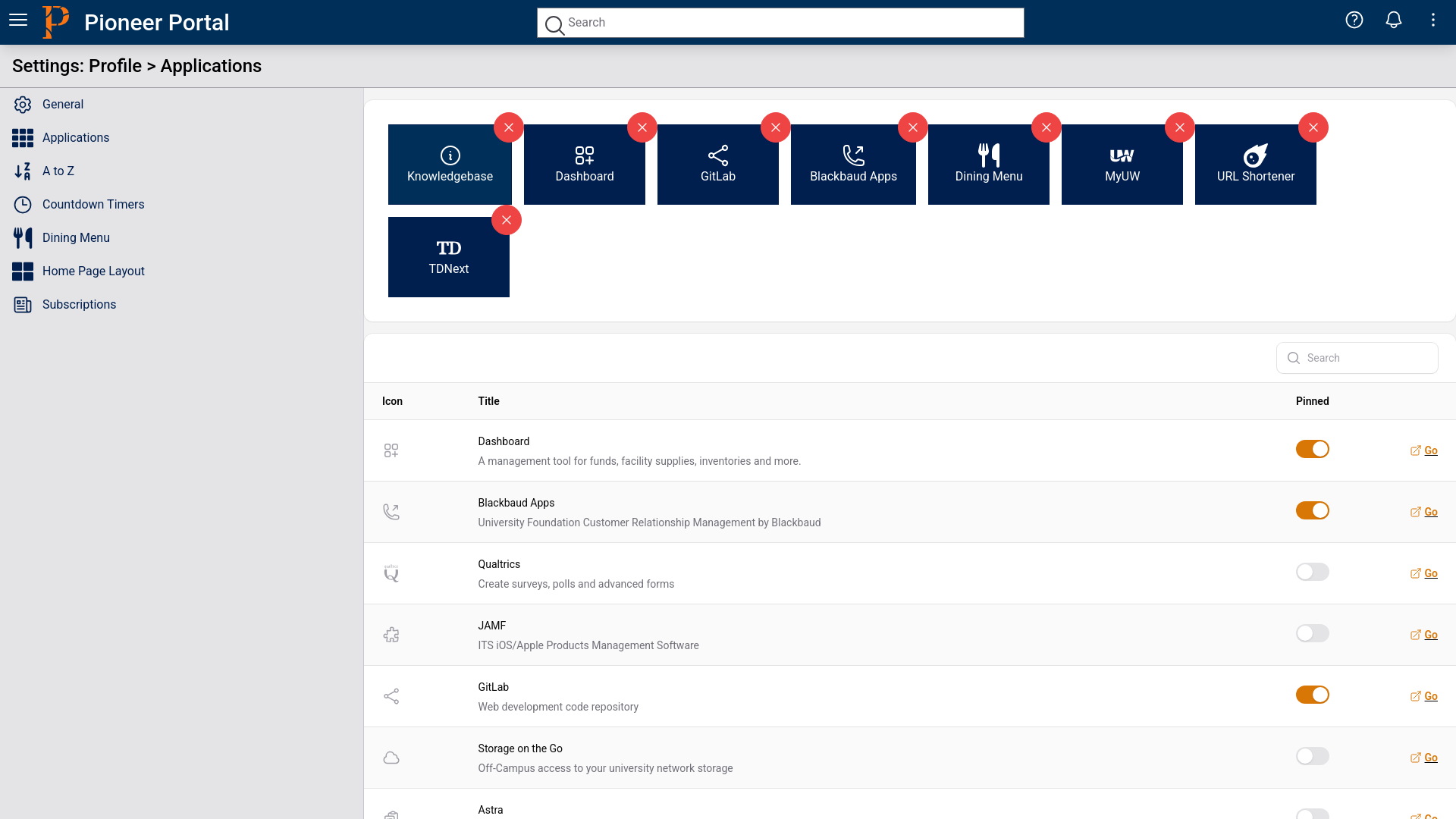This screenshot has width=1456, height=819.
Task: Click the magnifier icon in top search
Action: (x=554, y=24)
